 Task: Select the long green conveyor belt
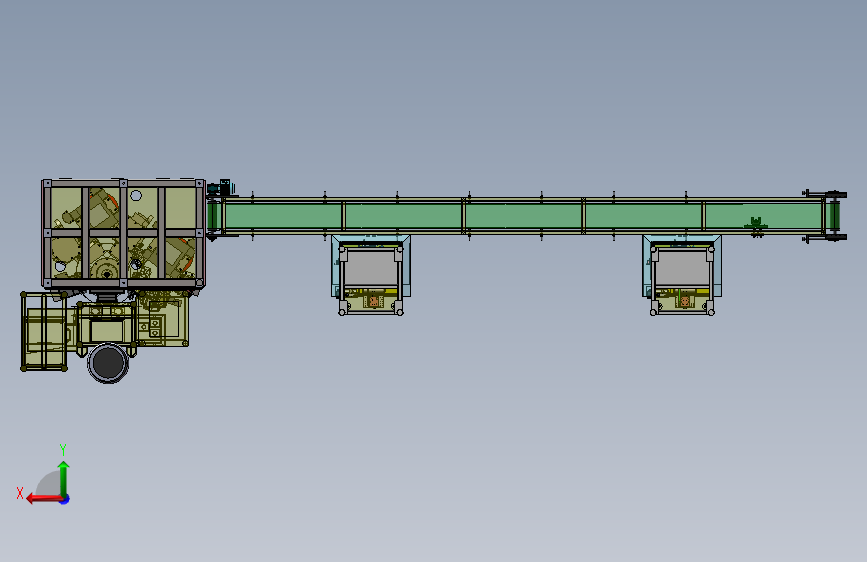coord(523,216)
